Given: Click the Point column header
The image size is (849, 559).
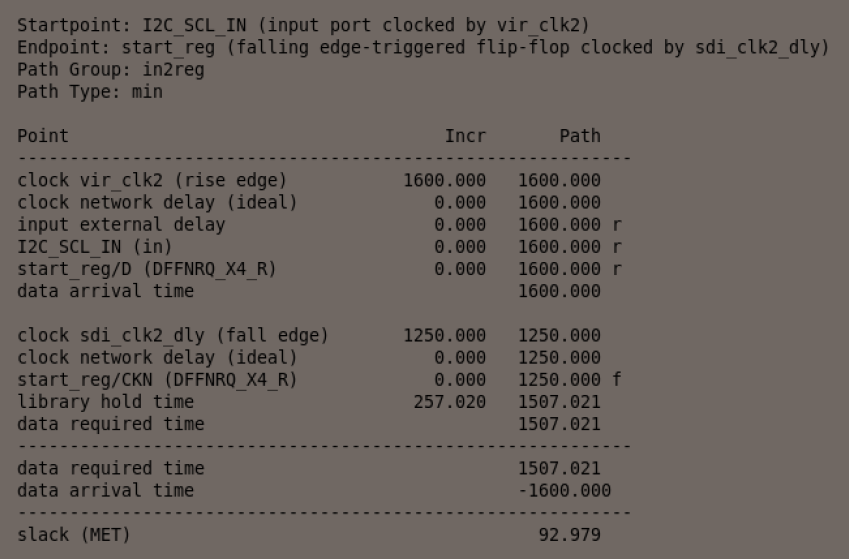Looking at the screenshot, I should pyautogui.click(x=43, y=136).
